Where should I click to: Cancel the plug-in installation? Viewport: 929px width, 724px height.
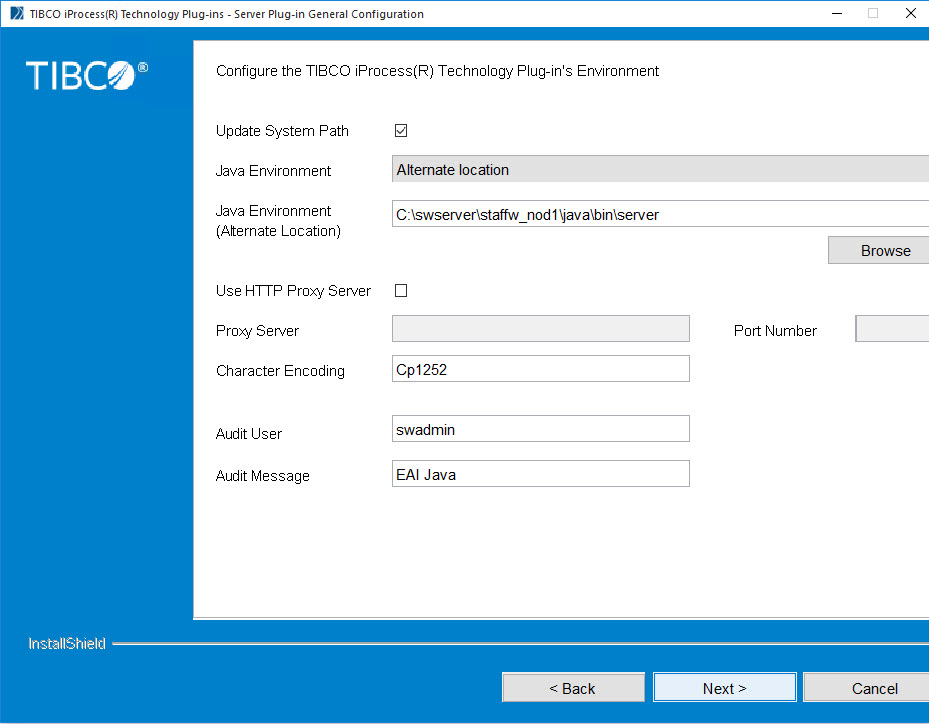(x=868, y=688)
